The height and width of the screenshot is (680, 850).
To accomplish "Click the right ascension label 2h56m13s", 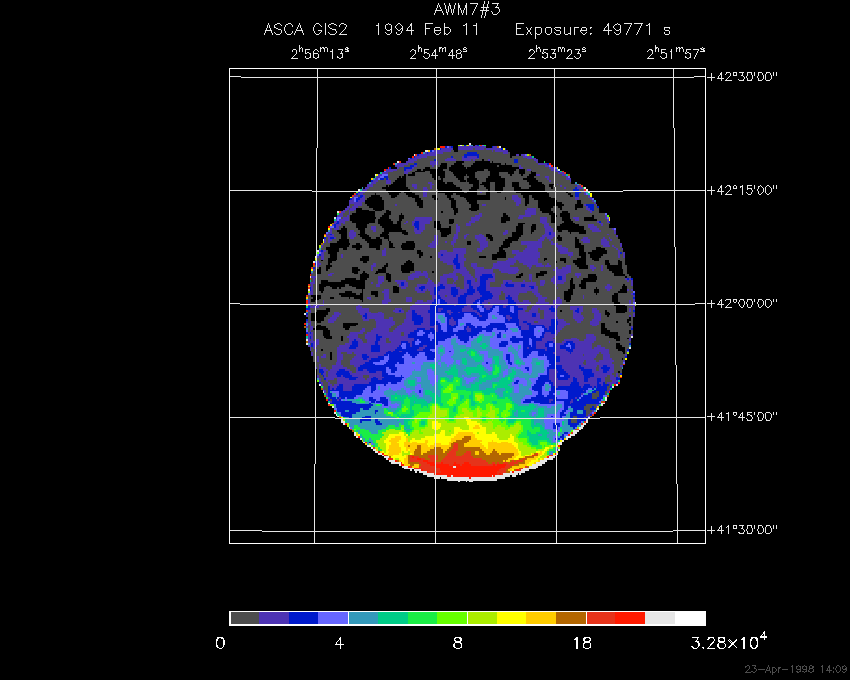I will point(320,53).
